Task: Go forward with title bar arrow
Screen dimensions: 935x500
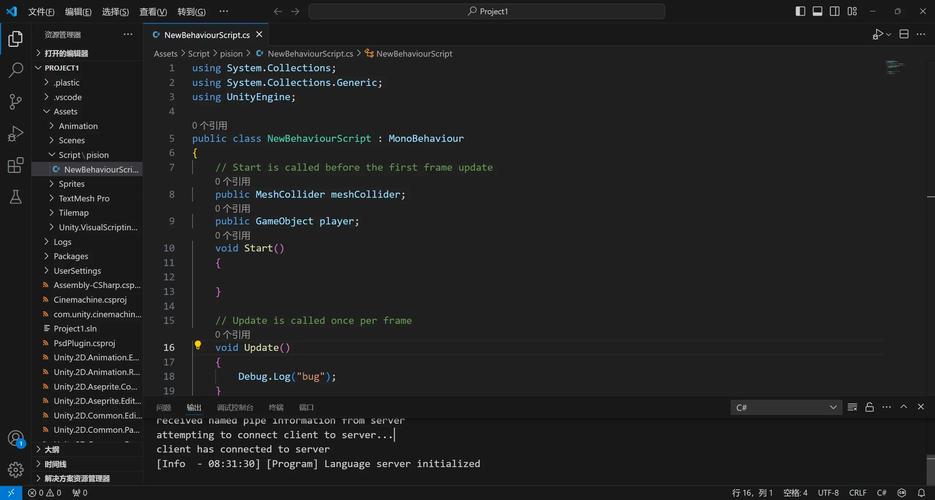Action: (x=295, y=11)
